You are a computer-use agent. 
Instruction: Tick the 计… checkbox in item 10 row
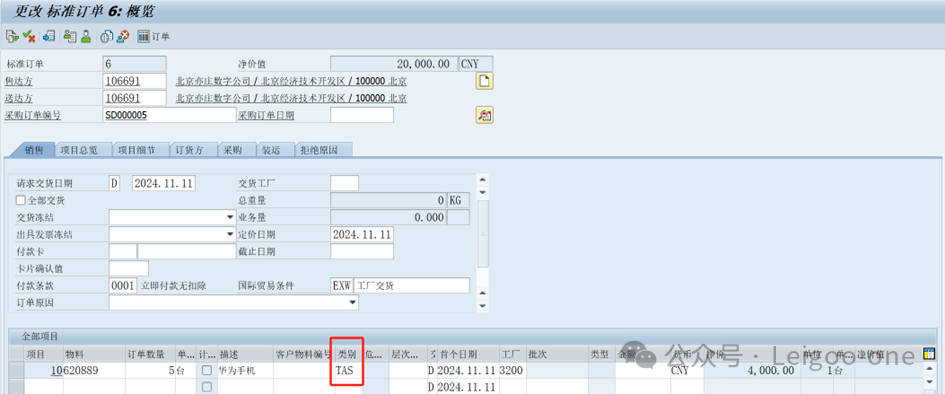pos(207,371)
